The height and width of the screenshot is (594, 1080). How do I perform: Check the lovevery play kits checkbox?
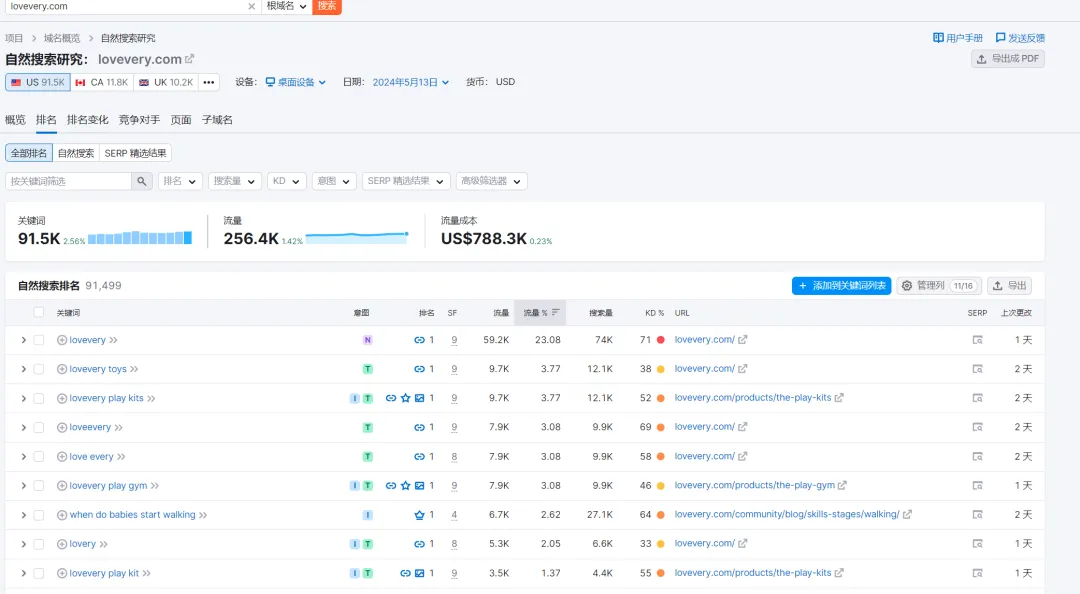click(x=39, y=398)
